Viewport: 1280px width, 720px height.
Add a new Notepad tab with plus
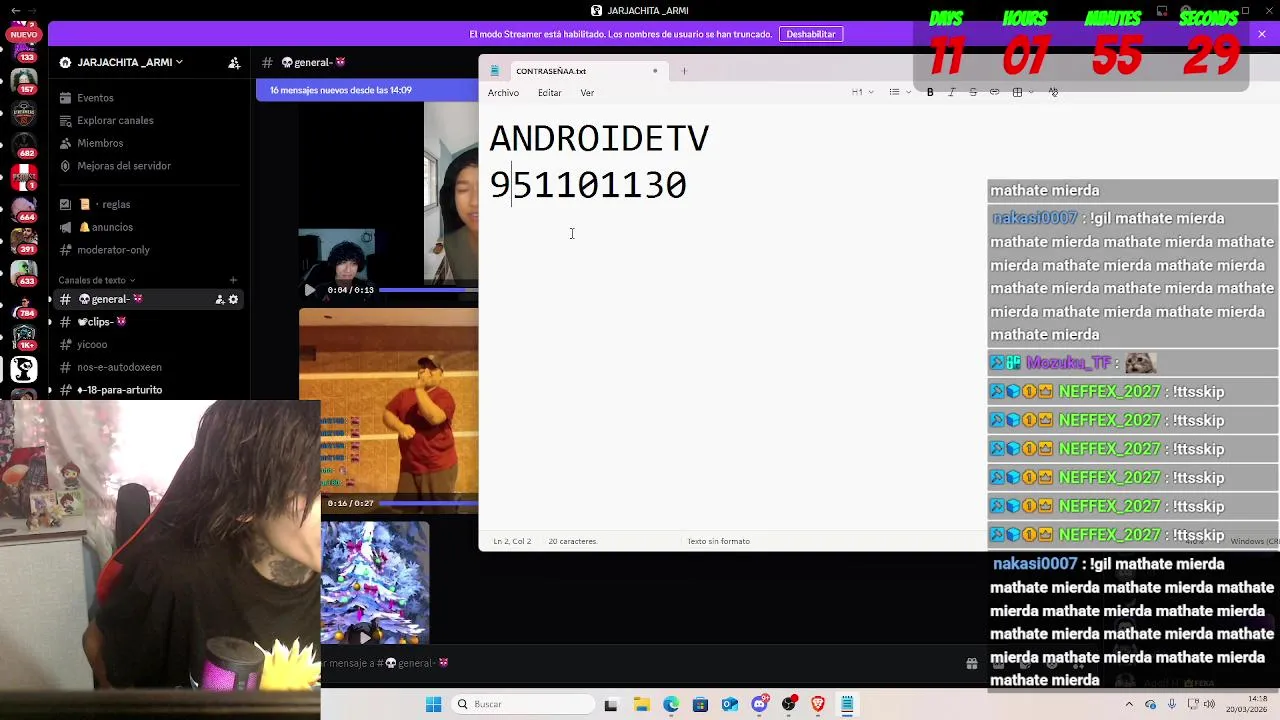[x=684, y=71]
